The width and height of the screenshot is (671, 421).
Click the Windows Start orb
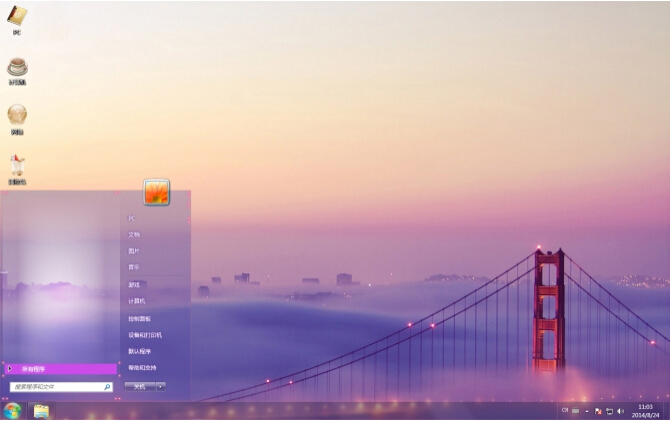12,410
